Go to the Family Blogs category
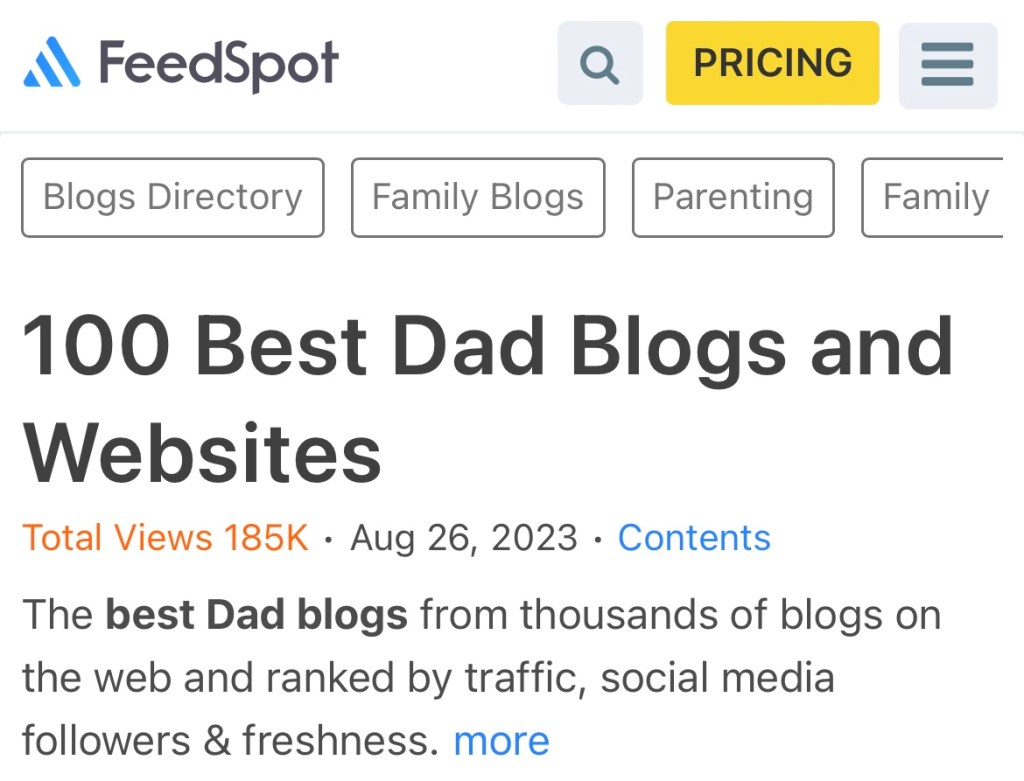 [477, 197]
